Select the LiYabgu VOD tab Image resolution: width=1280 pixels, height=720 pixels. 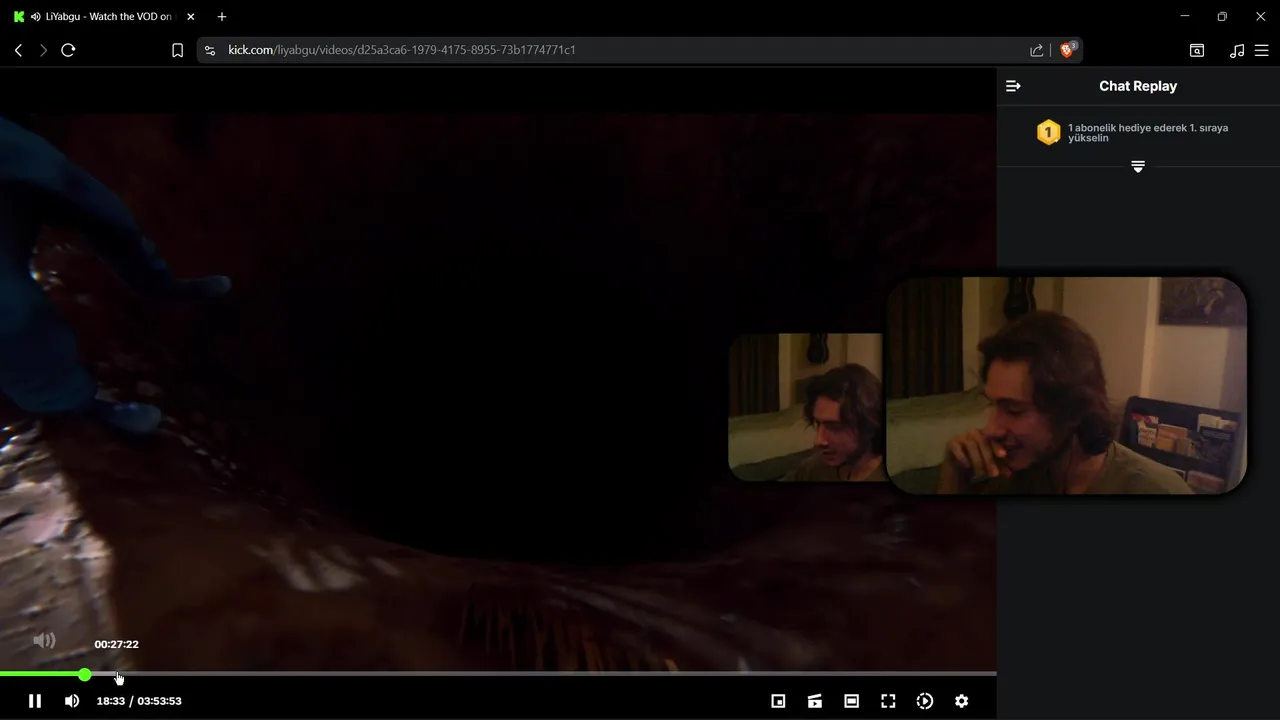103,17
